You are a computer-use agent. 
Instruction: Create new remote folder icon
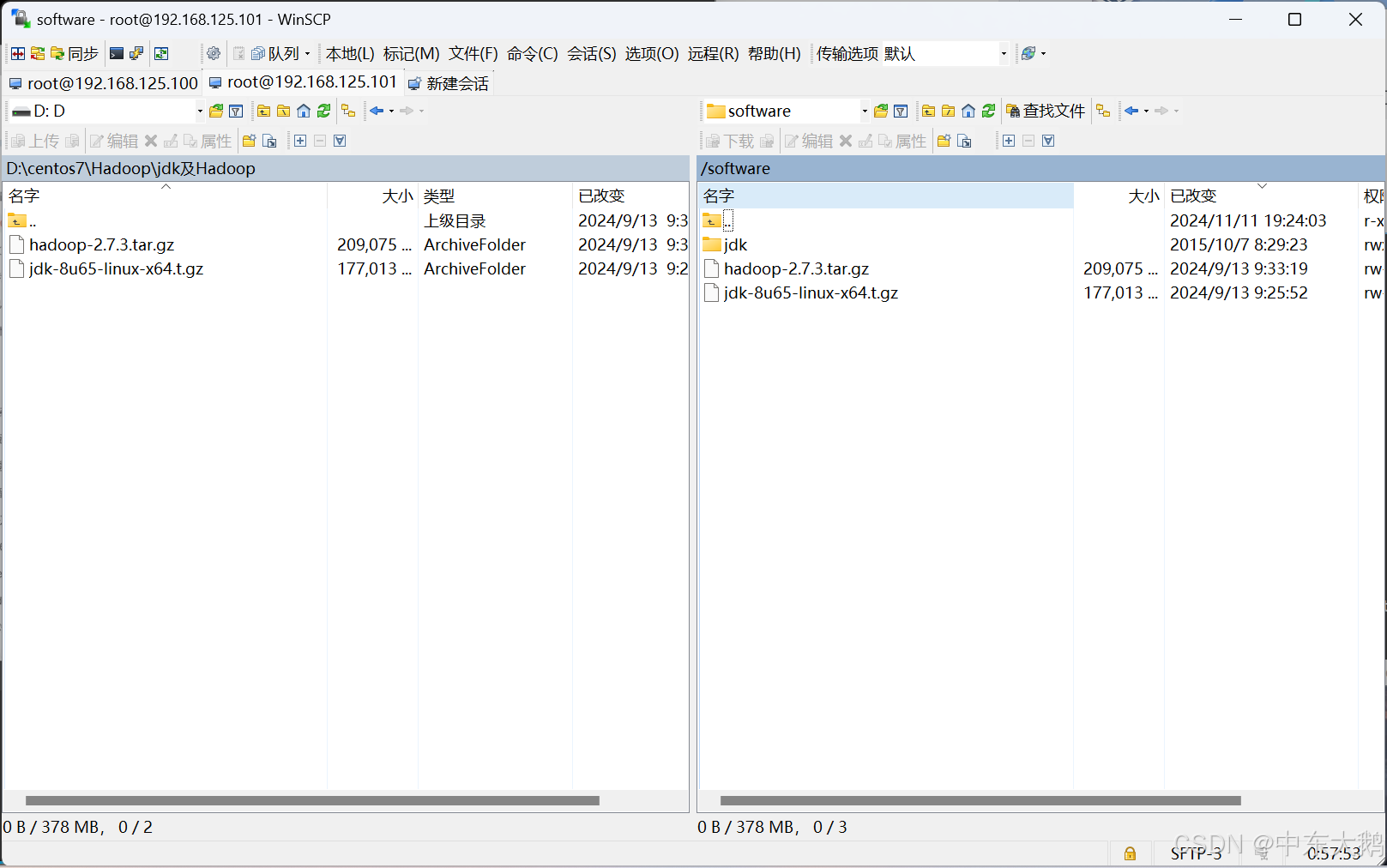(944, 141)
